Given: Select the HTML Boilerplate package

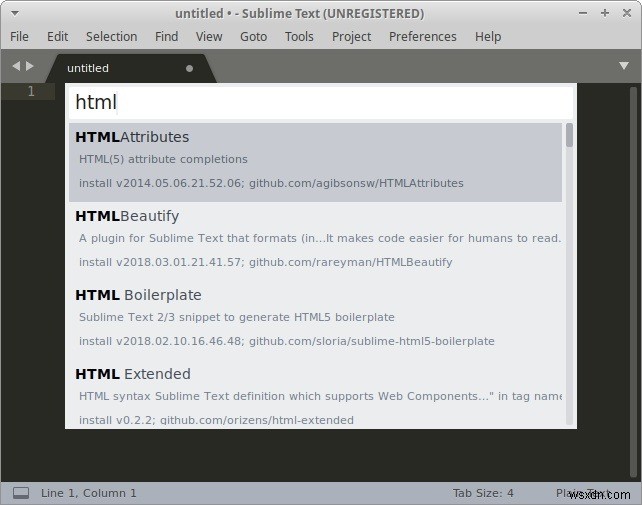Looking at the screenshot, I should pos(315,320).
